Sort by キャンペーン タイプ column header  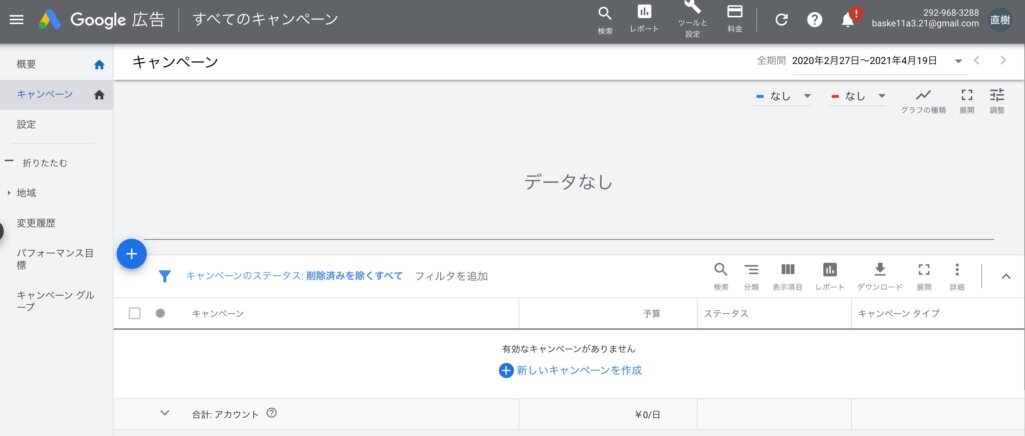(898, 314)
